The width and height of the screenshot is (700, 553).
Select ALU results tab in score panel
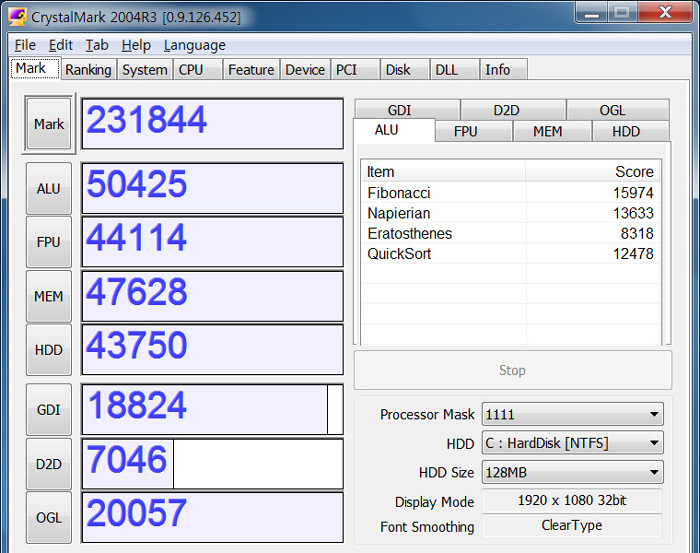(394, 130)
